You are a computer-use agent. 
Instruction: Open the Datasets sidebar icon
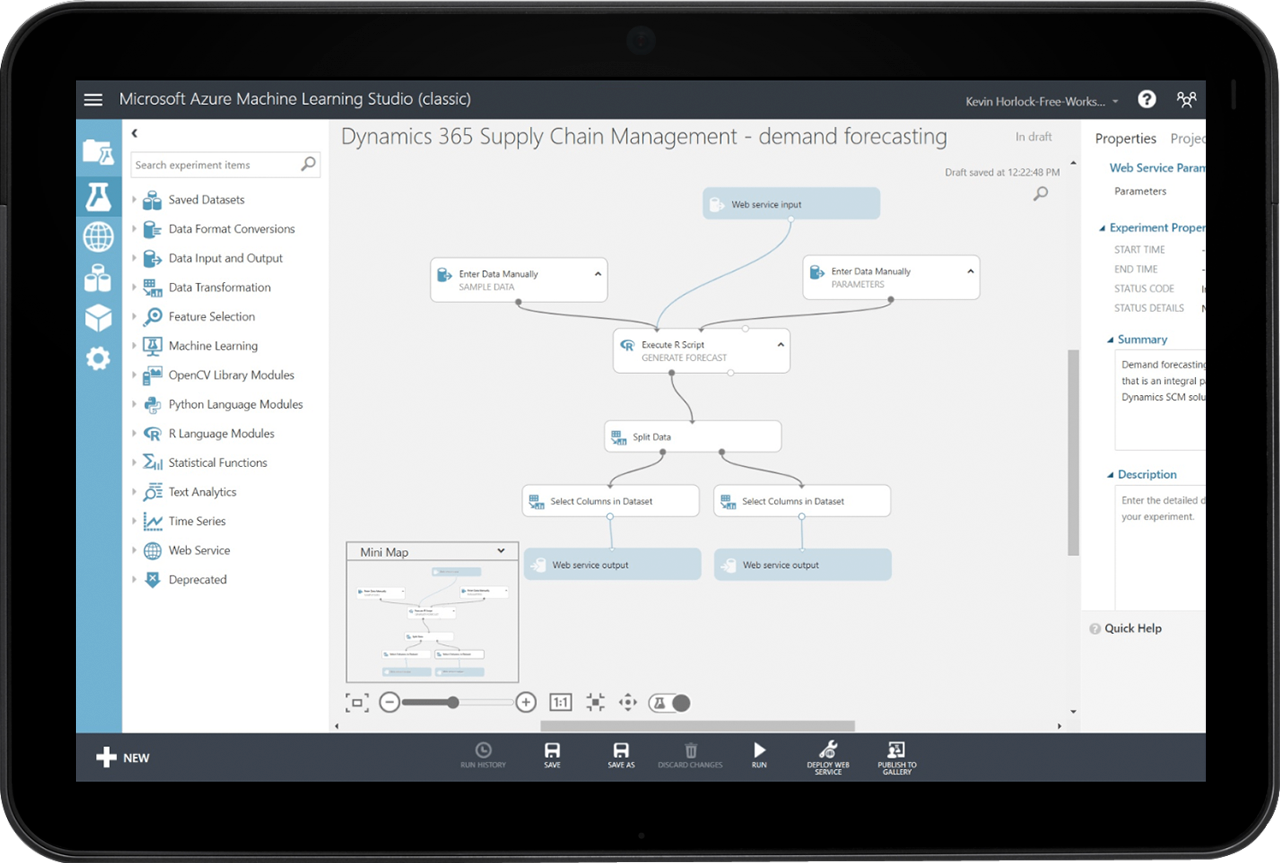tap(98, 277)
